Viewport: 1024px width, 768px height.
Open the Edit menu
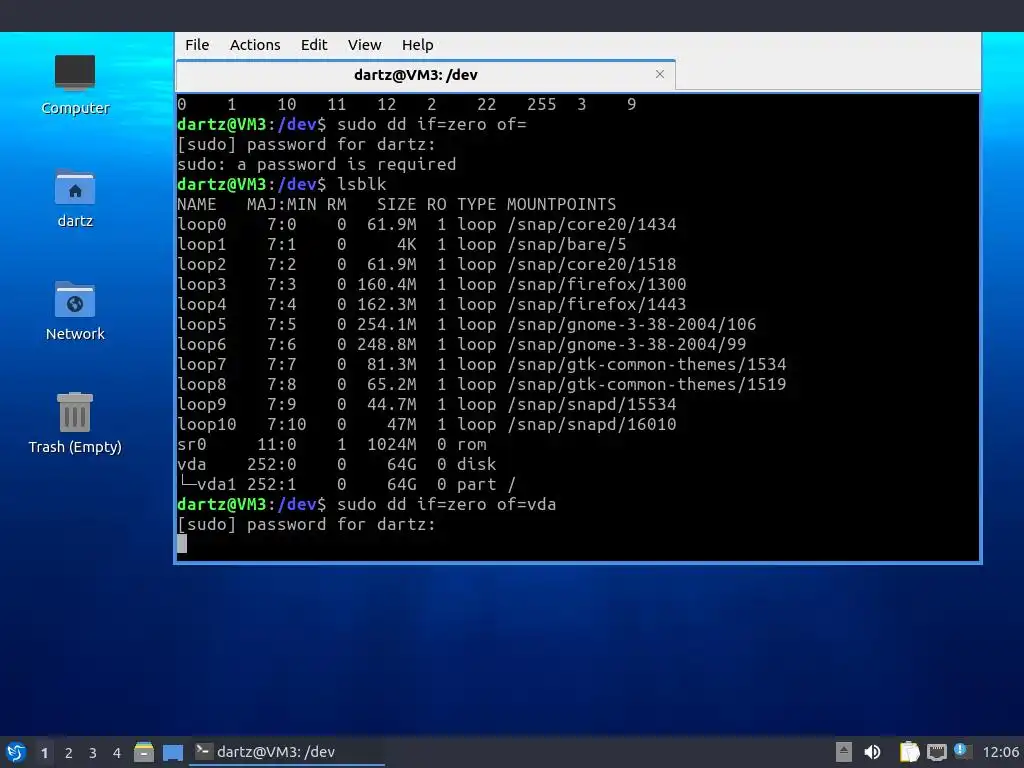click(x=313, y=45)
